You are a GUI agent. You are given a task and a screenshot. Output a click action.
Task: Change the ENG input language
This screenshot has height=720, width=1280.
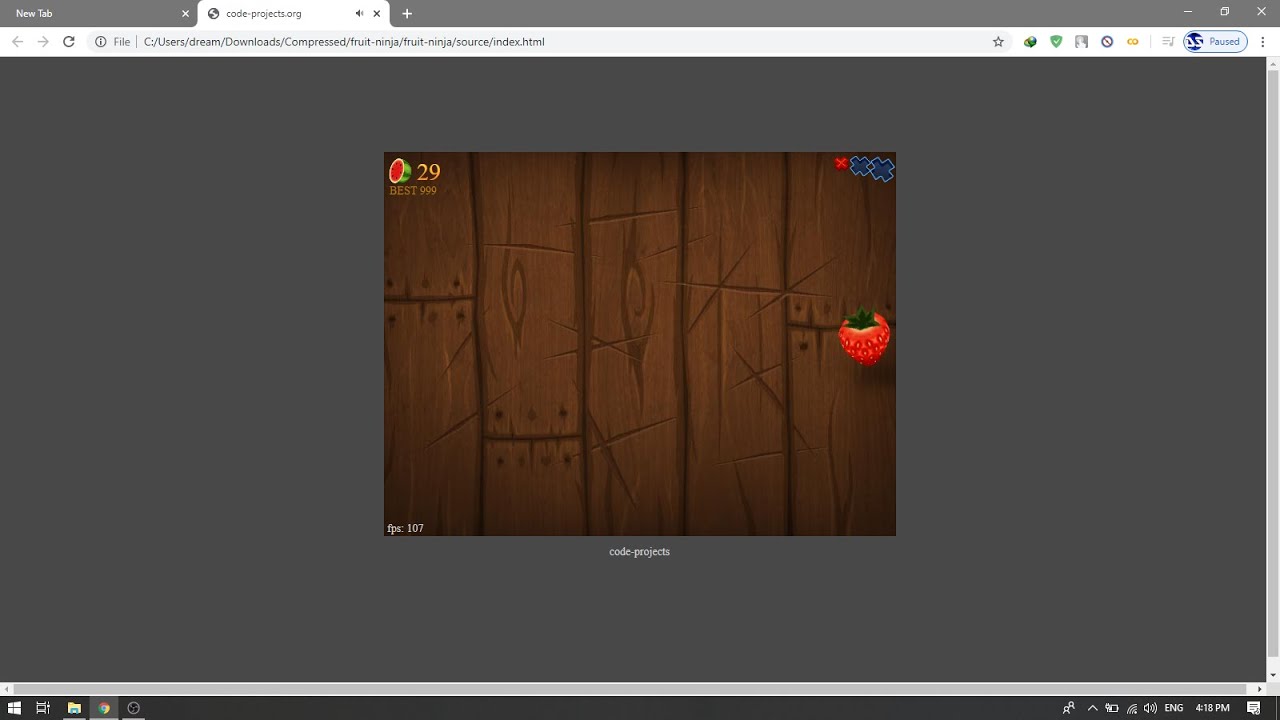click(x=1174, y=708)
